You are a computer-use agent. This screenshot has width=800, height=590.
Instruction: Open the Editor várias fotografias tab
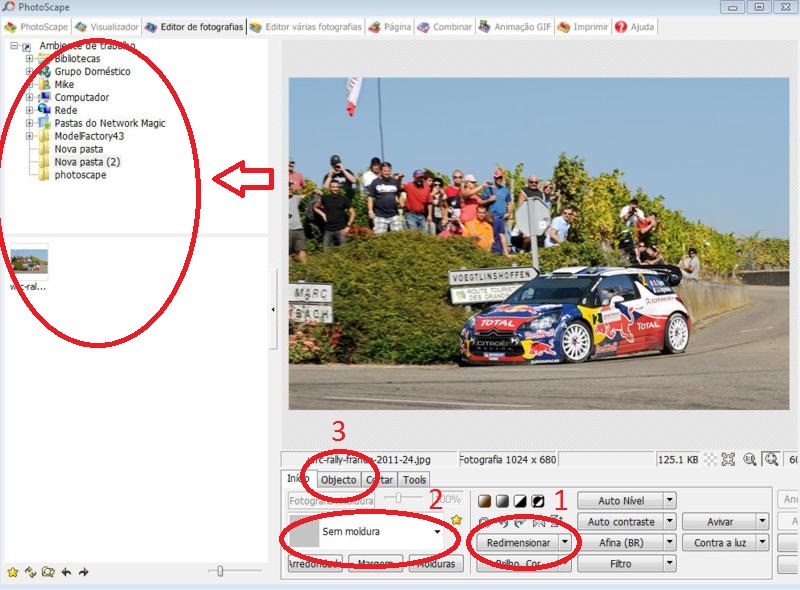tap(306, 27)
